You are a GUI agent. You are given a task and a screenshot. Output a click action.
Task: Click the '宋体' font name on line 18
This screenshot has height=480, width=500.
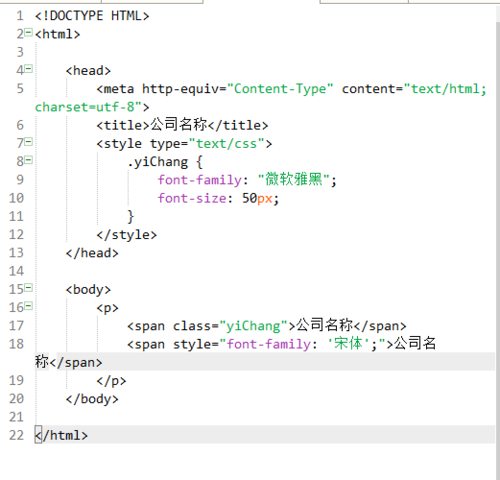(x=348, y=344)
